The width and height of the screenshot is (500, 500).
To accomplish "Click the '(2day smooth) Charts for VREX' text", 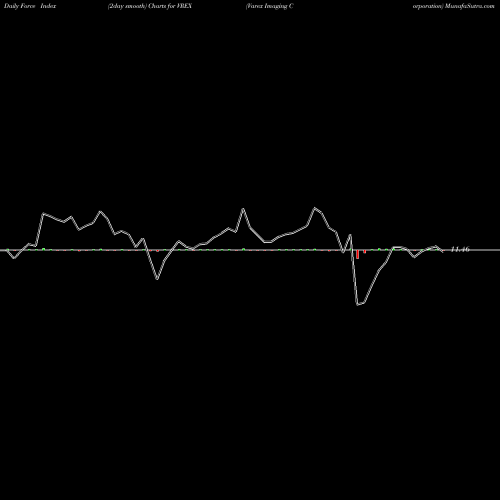I will (150, 6).
